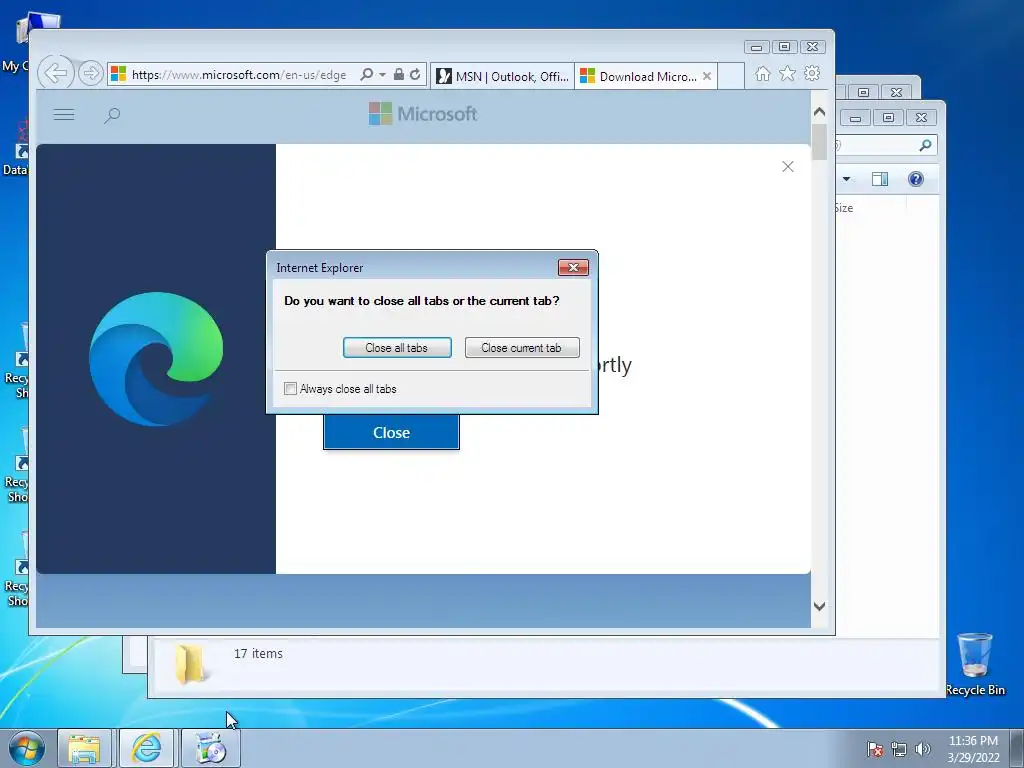The width and height of the screenshot is (1024, 768).
Task: Click the Explorer window search magnifier
Action: 925,145
